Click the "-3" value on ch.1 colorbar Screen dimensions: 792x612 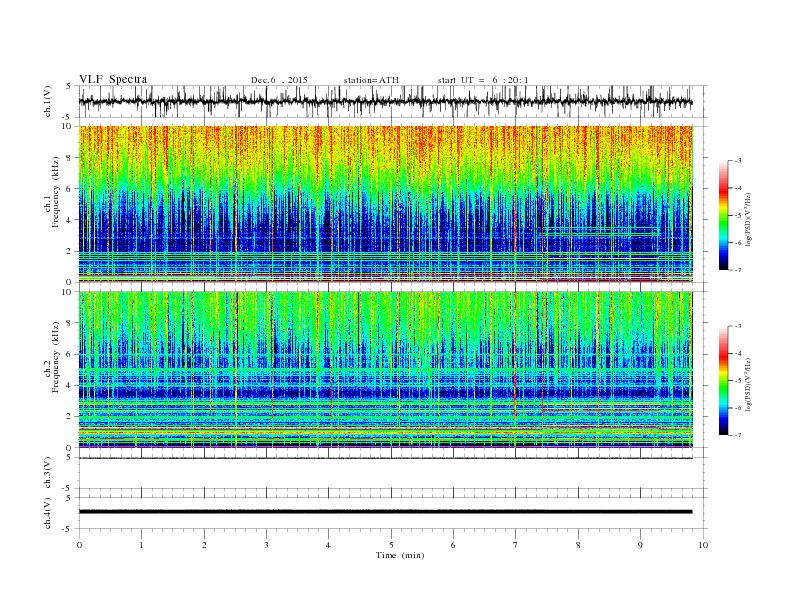[x=737, y=161]
